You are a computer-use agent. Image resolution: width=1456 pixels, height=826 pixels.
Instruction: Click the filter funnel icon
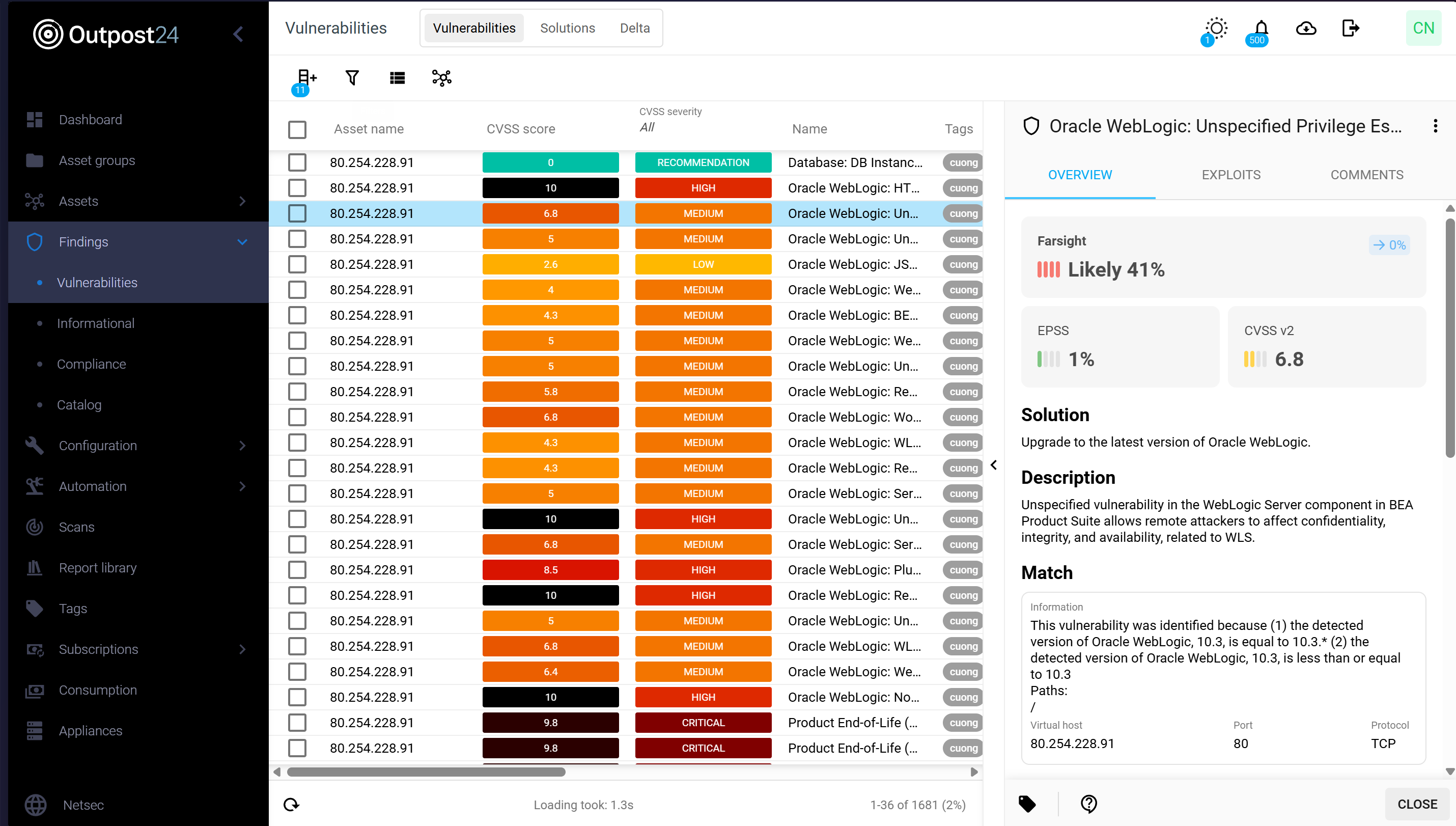coord(352,78)
